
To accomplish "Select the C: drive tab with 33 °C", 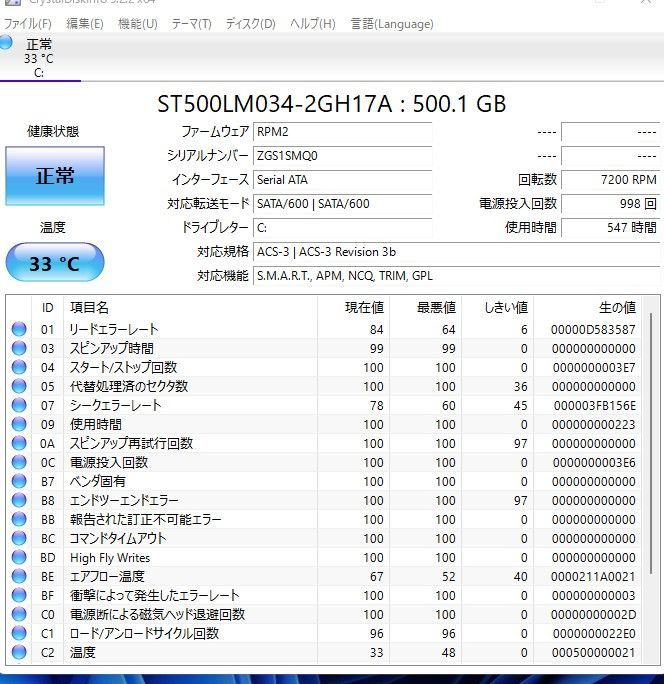I will coord(39,58).
